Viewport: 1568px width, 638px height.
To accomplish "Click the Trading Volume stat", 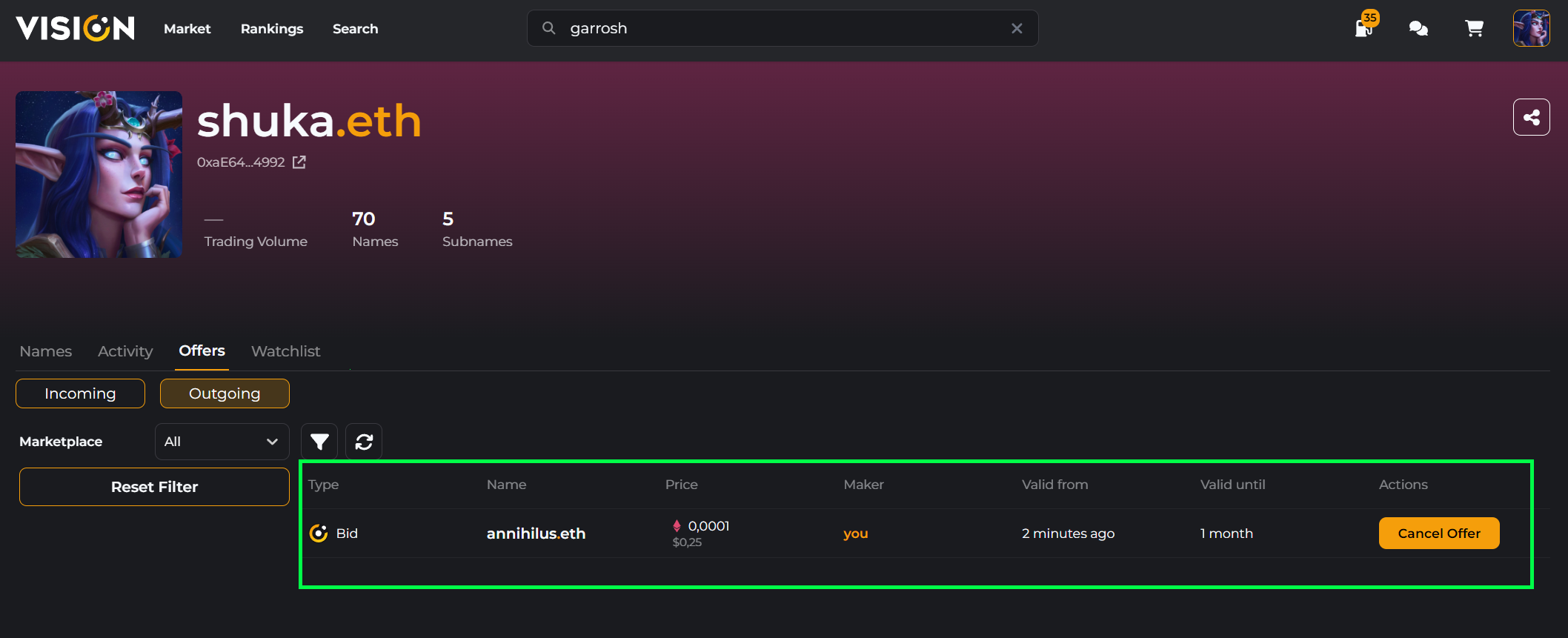I will tap(256, 230).
